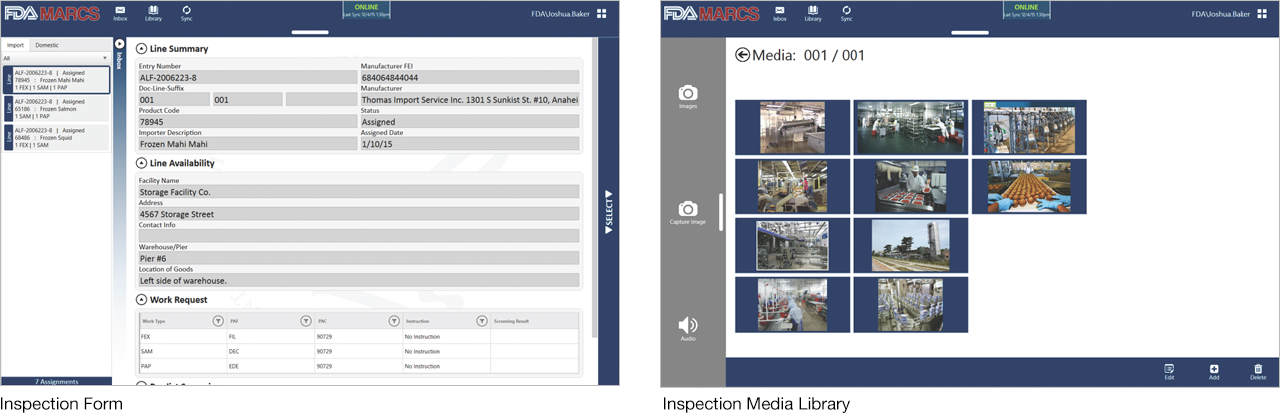Click the ONLINE status indicator in the Media Library
1280x419 pixels.
point(1026,10)
